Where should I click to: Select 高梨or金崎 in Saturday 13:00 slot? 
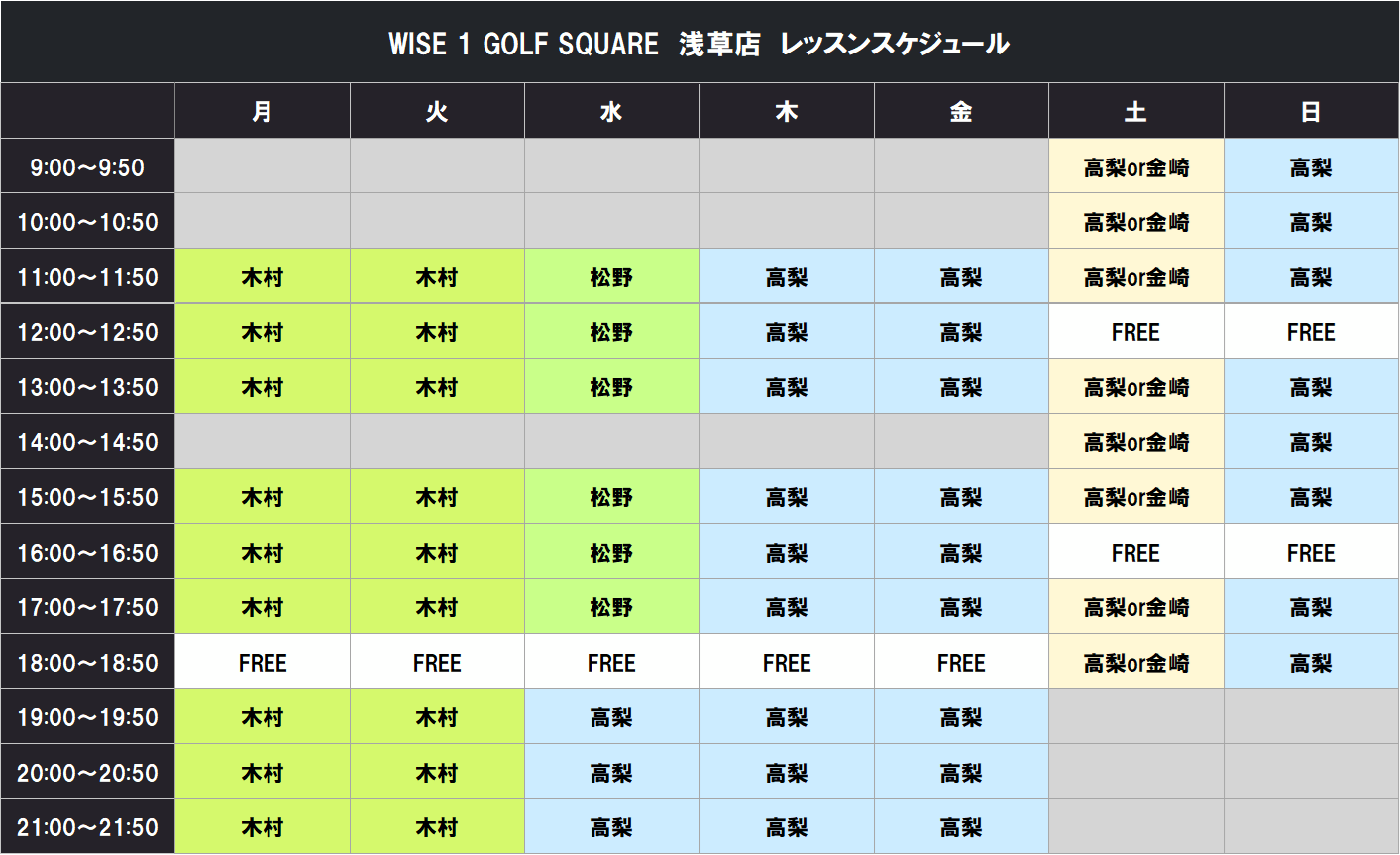[x=1136, y=386]
